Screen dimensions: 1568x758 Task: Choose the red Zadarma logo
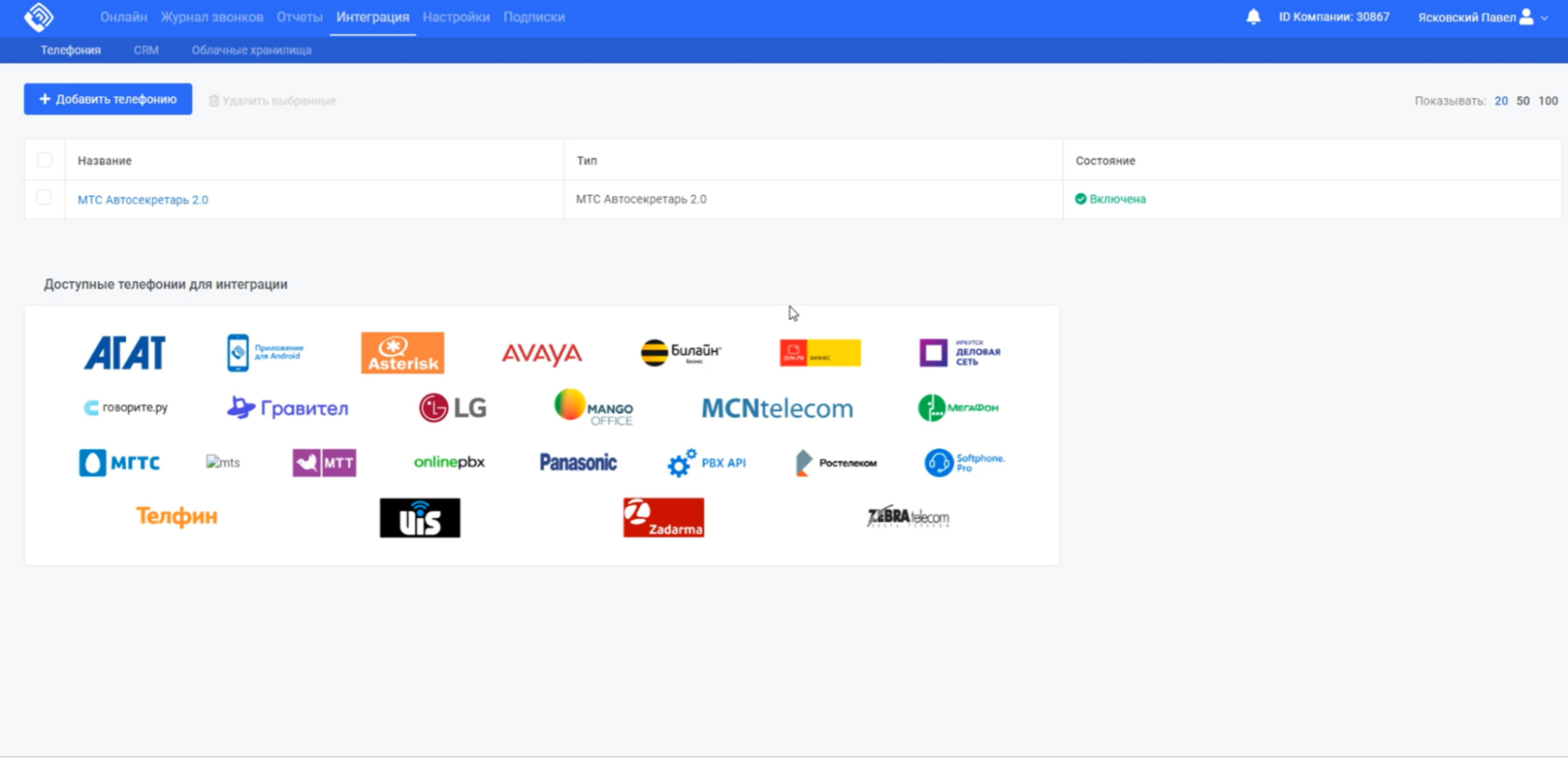(664, 518)
